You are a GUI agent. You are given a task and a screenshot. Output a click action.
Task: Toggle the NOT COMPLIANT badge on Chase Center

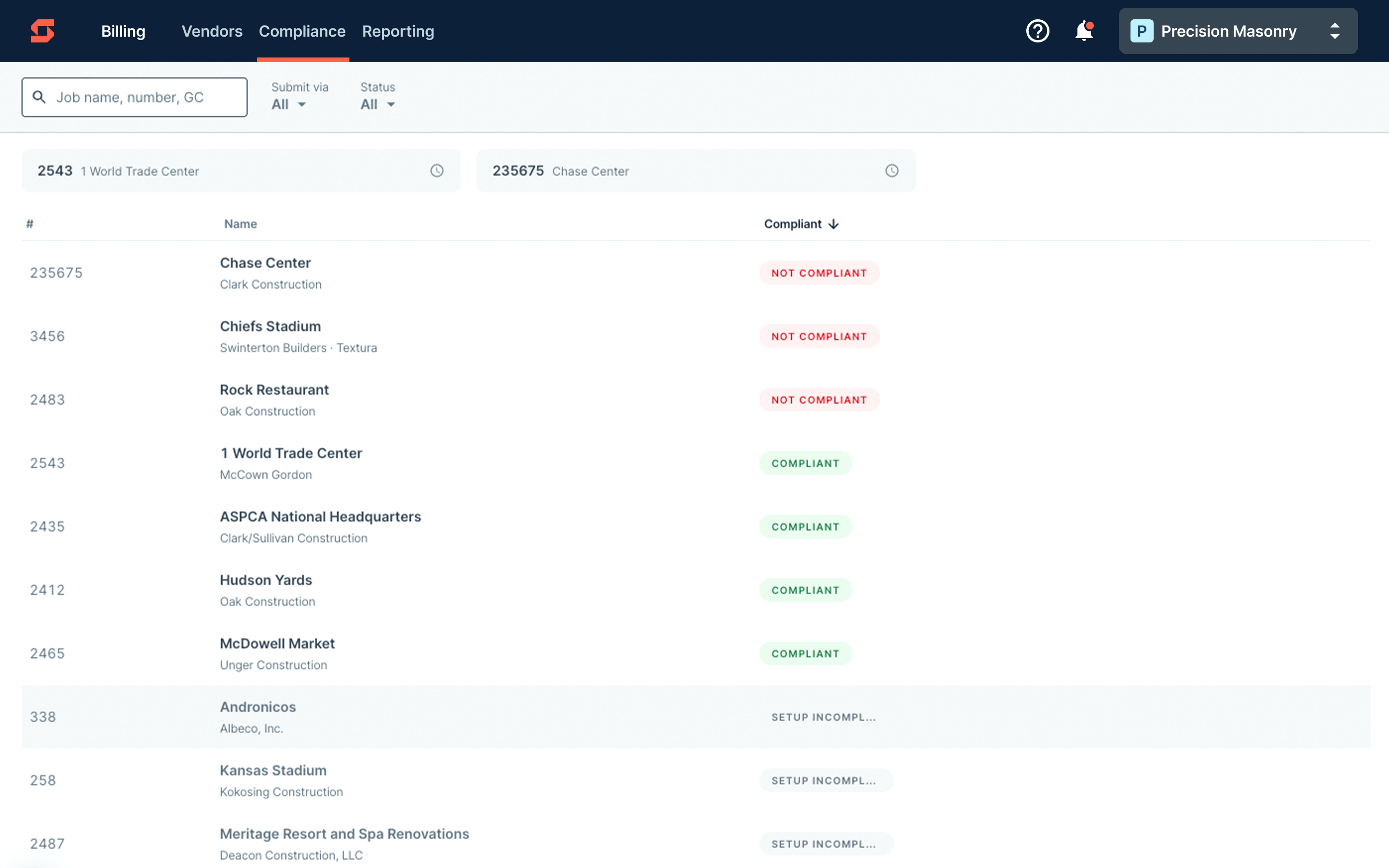[819, 272]
